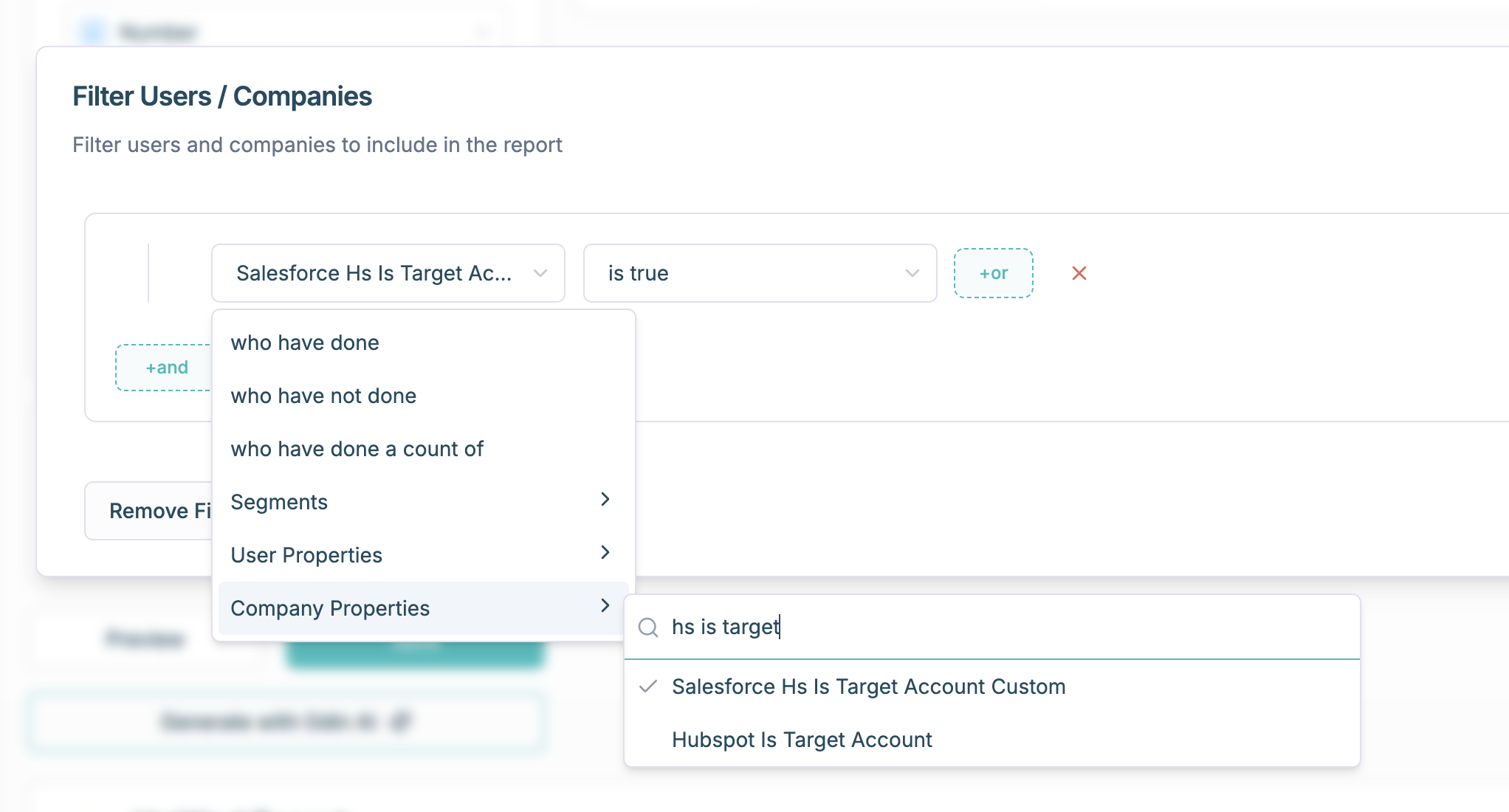The image size is (1509, 812).
Task: Open the Segments menu item
Action: [x=279, y=503]
